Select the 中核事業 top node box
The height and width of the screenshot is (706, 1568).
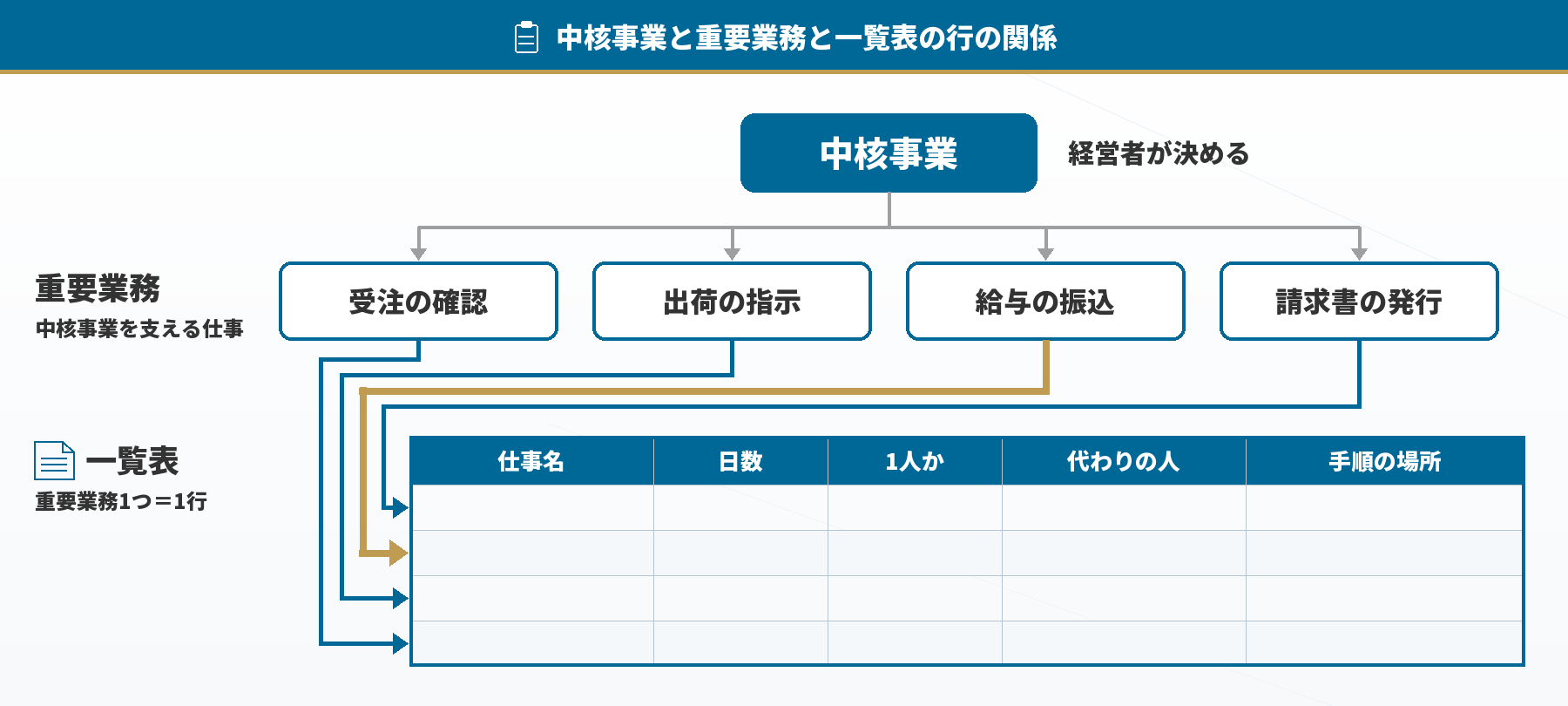889,153
